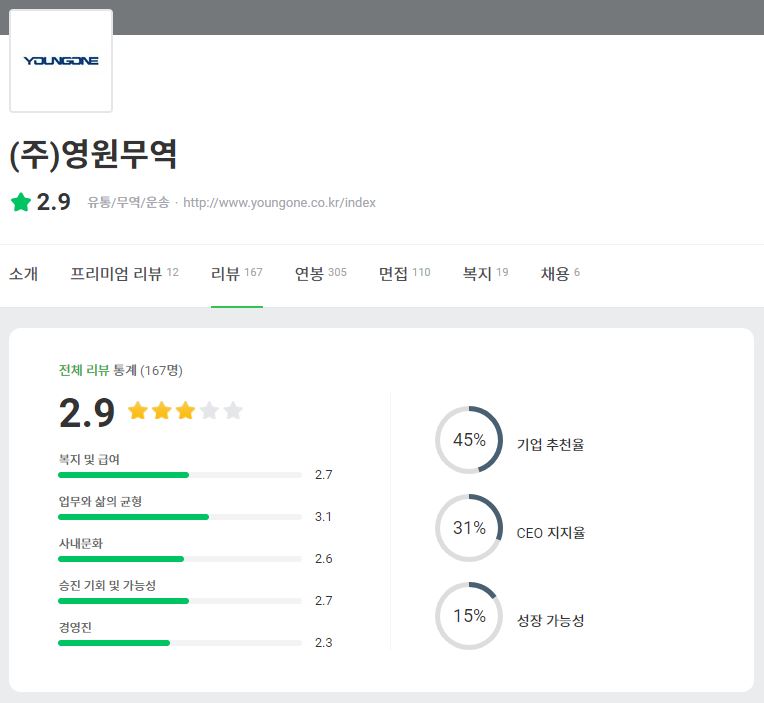Click the fourth gray star in rating
764x703 pixels.
point(210,410)
